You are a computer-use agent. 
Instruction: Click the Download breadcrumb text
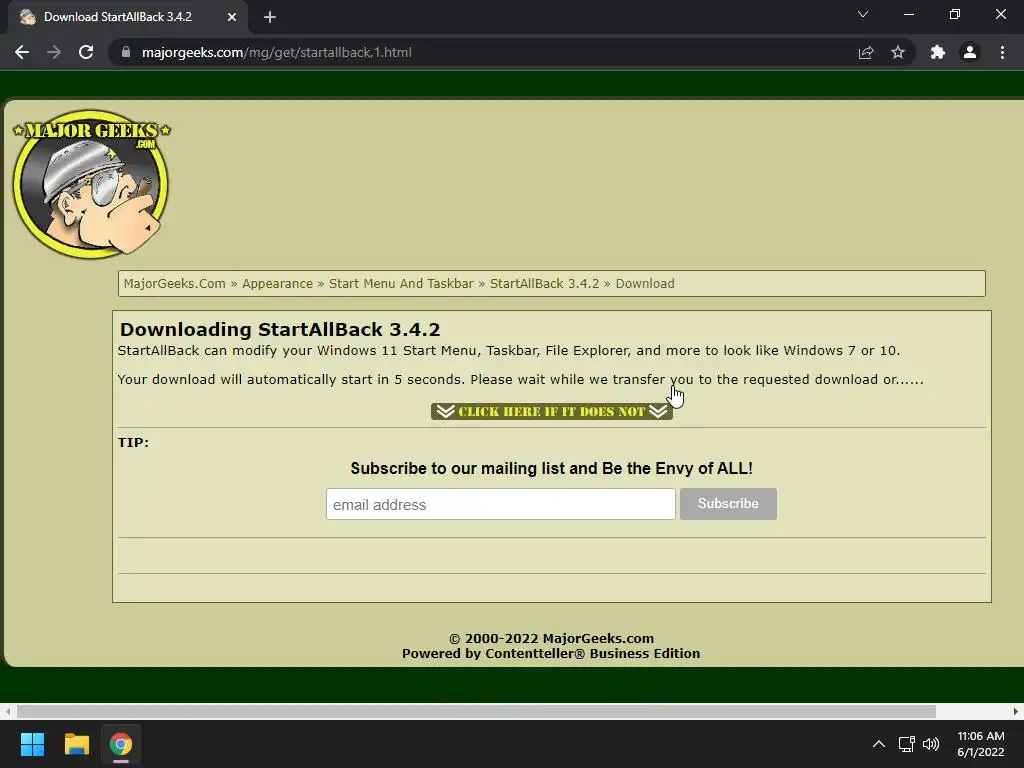click(x=645, y=283)
